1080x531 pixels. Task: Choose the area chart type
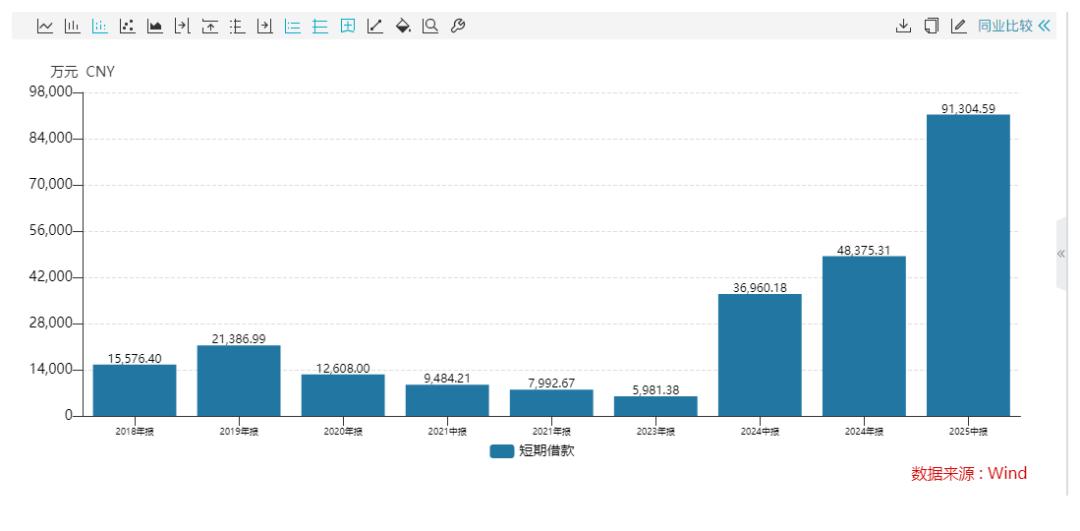point(154,25)
